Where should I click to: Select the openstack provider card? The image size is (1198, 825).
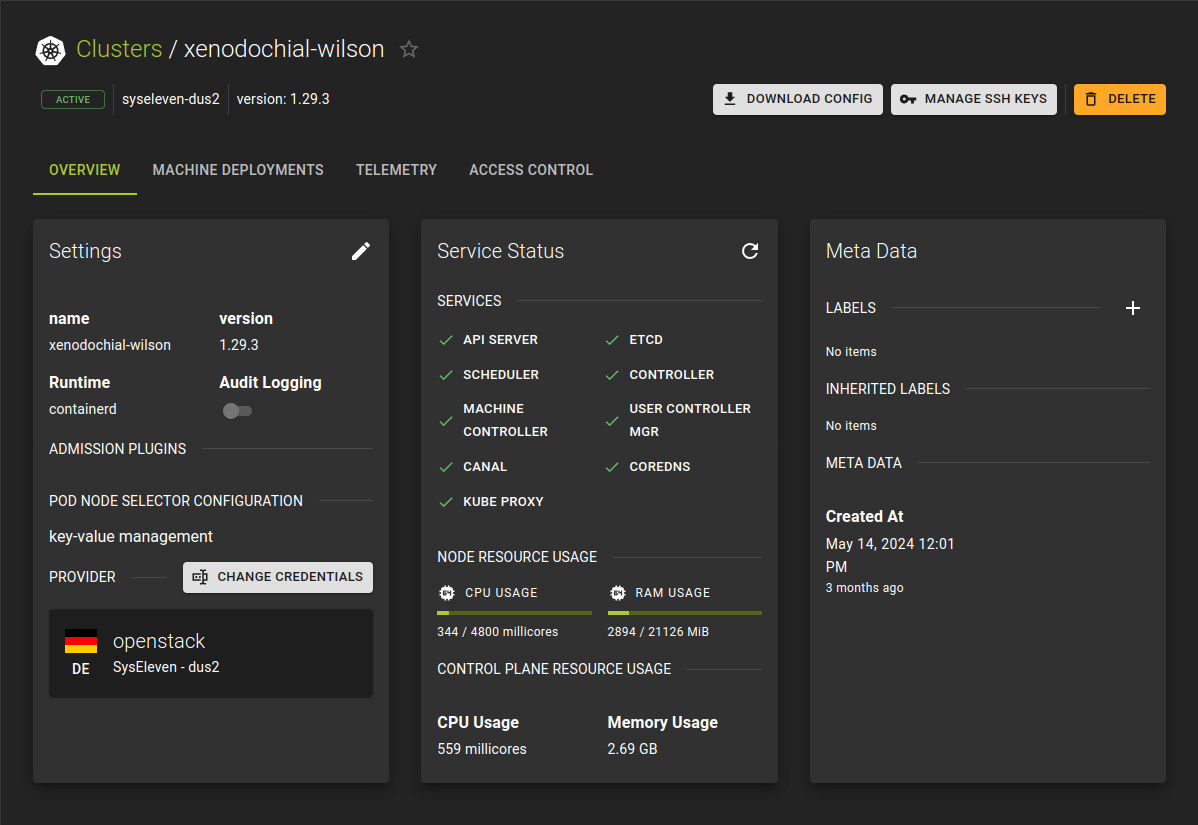click(211, 653)
